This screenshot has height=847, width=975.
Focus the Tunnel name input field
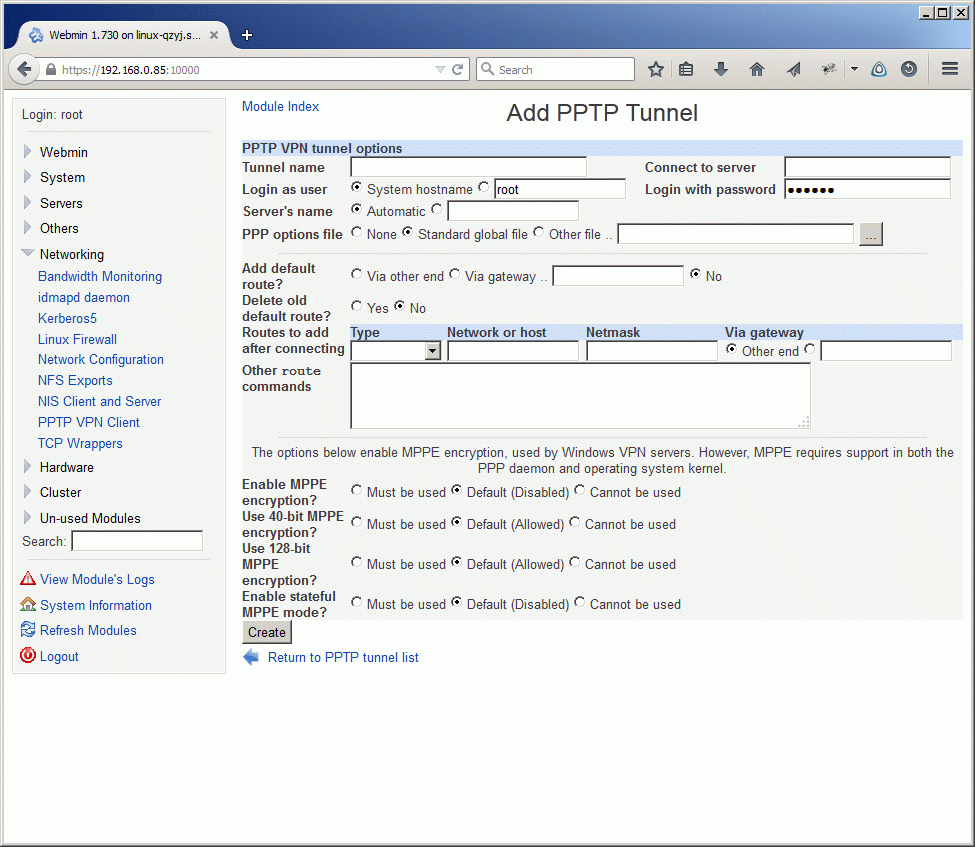468,167
